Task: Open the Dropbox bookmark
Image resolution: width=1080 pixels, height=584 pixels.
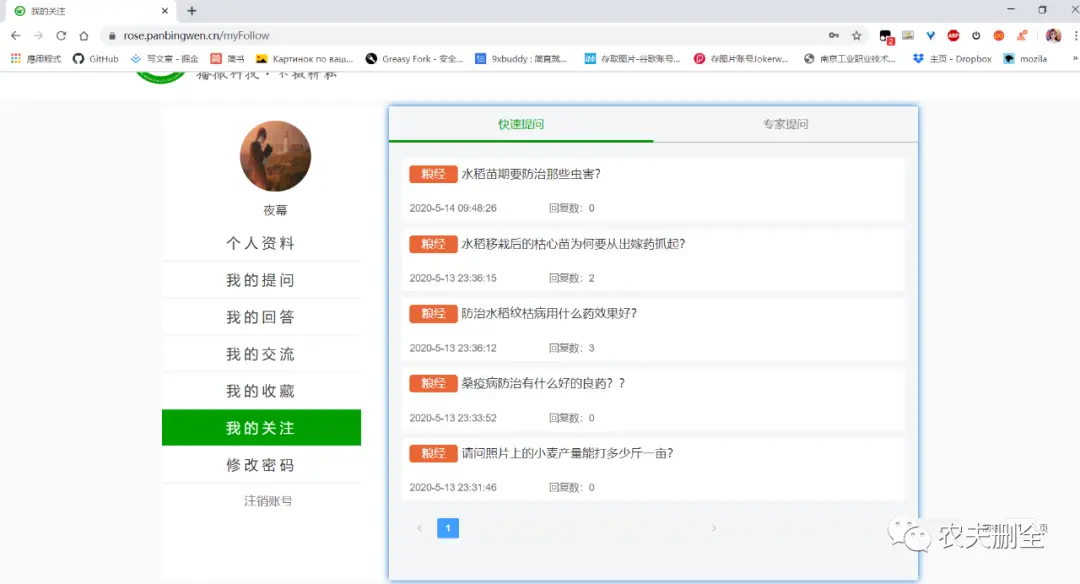Action: 952,59
